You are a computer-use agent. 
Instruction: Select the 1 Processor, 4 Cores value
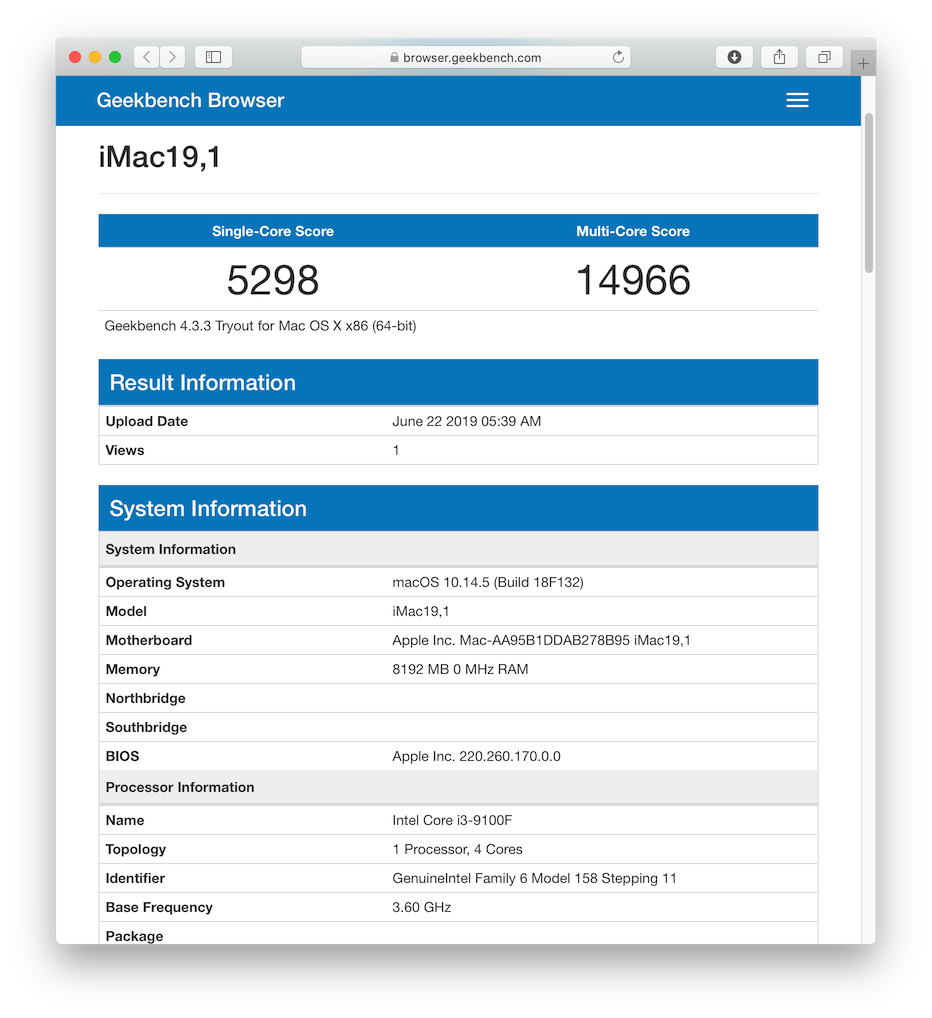point(458,849)
